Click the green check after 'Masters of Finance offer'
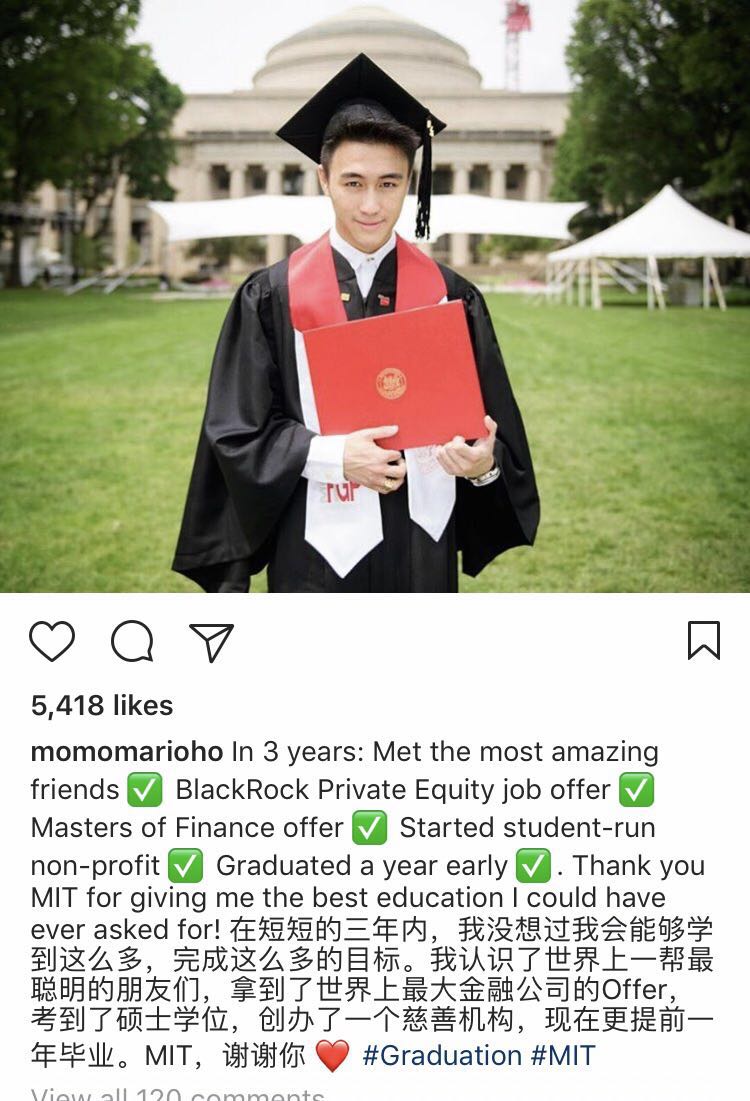 [x=371, y=828]
